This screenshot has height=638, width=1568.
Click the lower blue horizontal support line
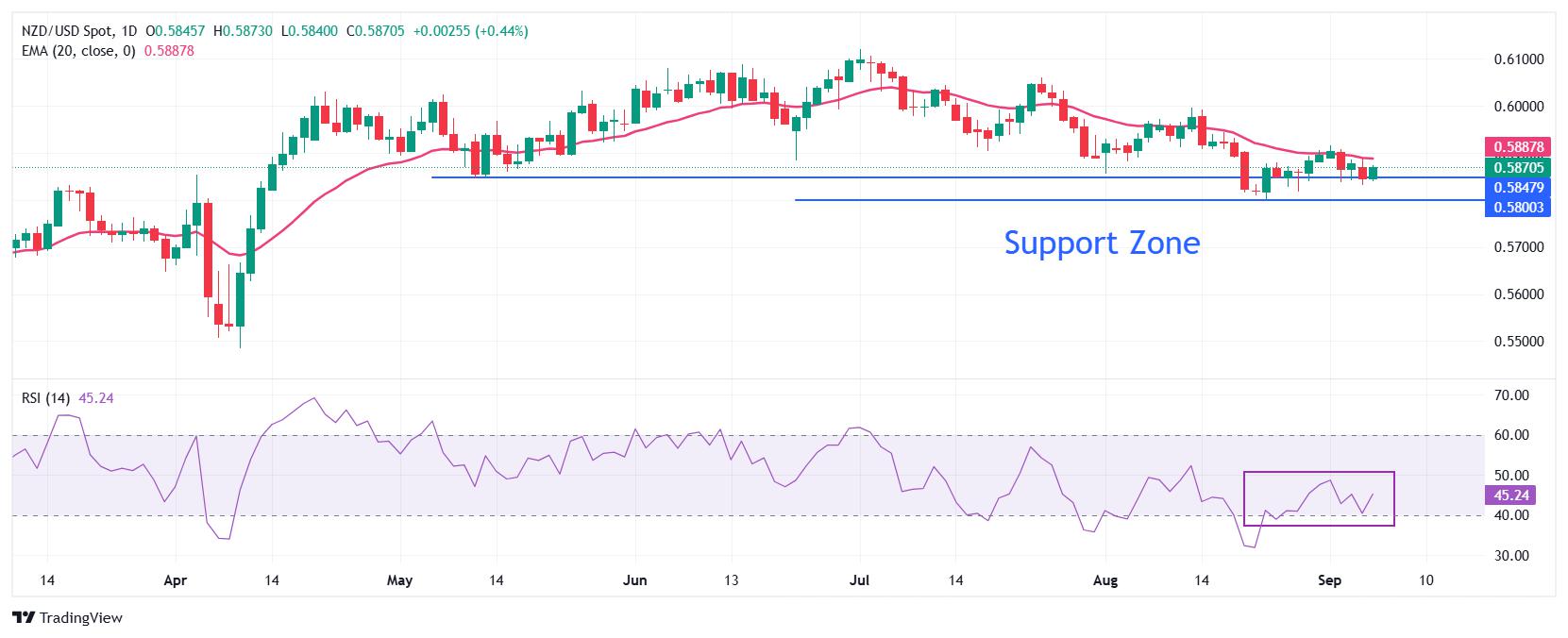click(1139, 200)
